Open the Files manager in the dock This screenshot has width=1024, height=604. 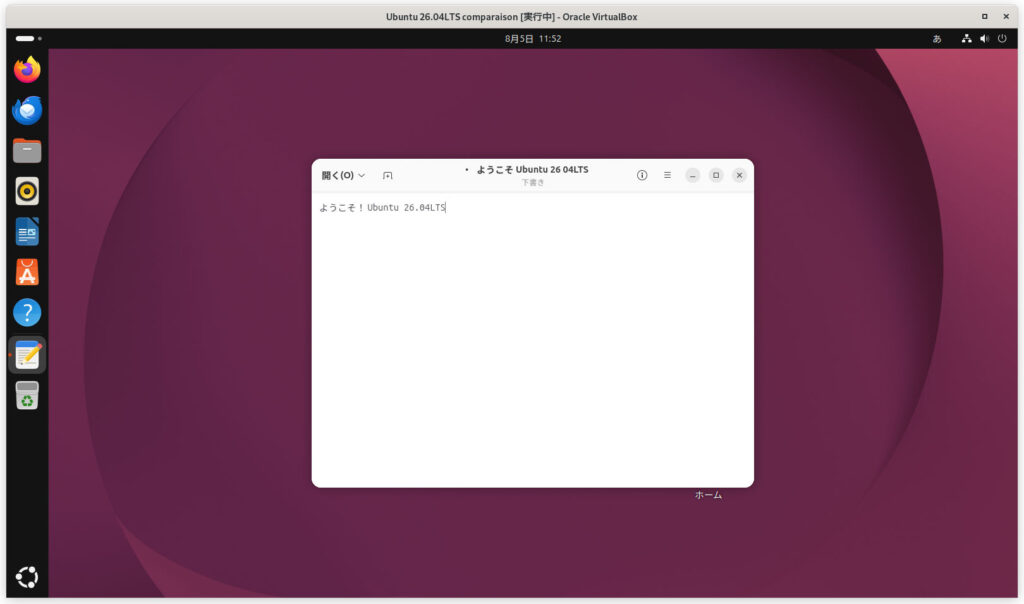pos(27,151)
